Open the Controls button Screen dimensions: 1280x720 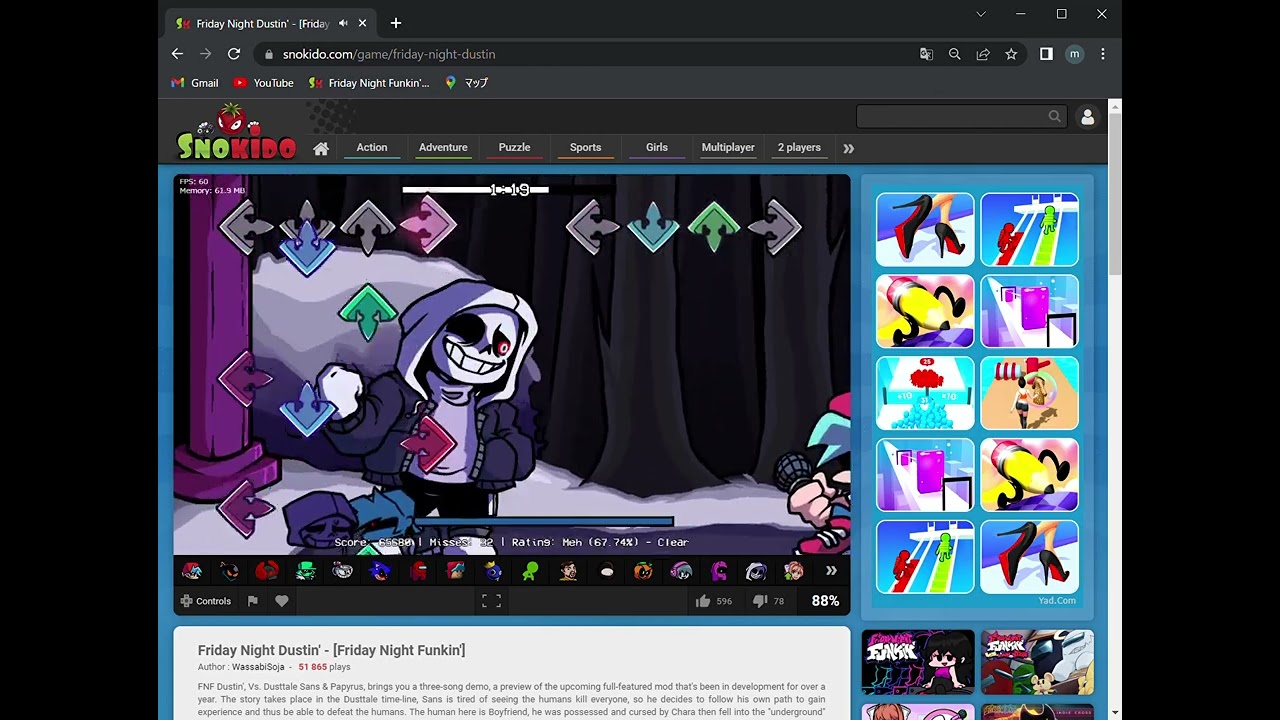click(206, 601)
